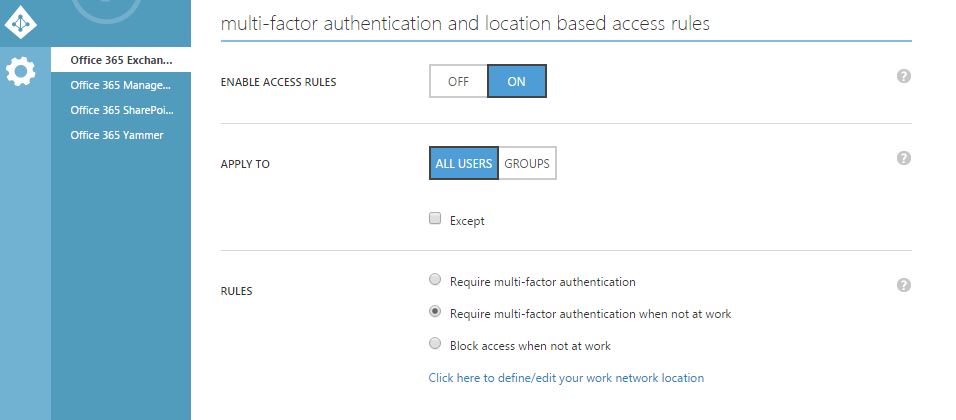Select Require multi-factor authentication option
The height and width of the screenshot is (420, 956).
click(435, 280)
